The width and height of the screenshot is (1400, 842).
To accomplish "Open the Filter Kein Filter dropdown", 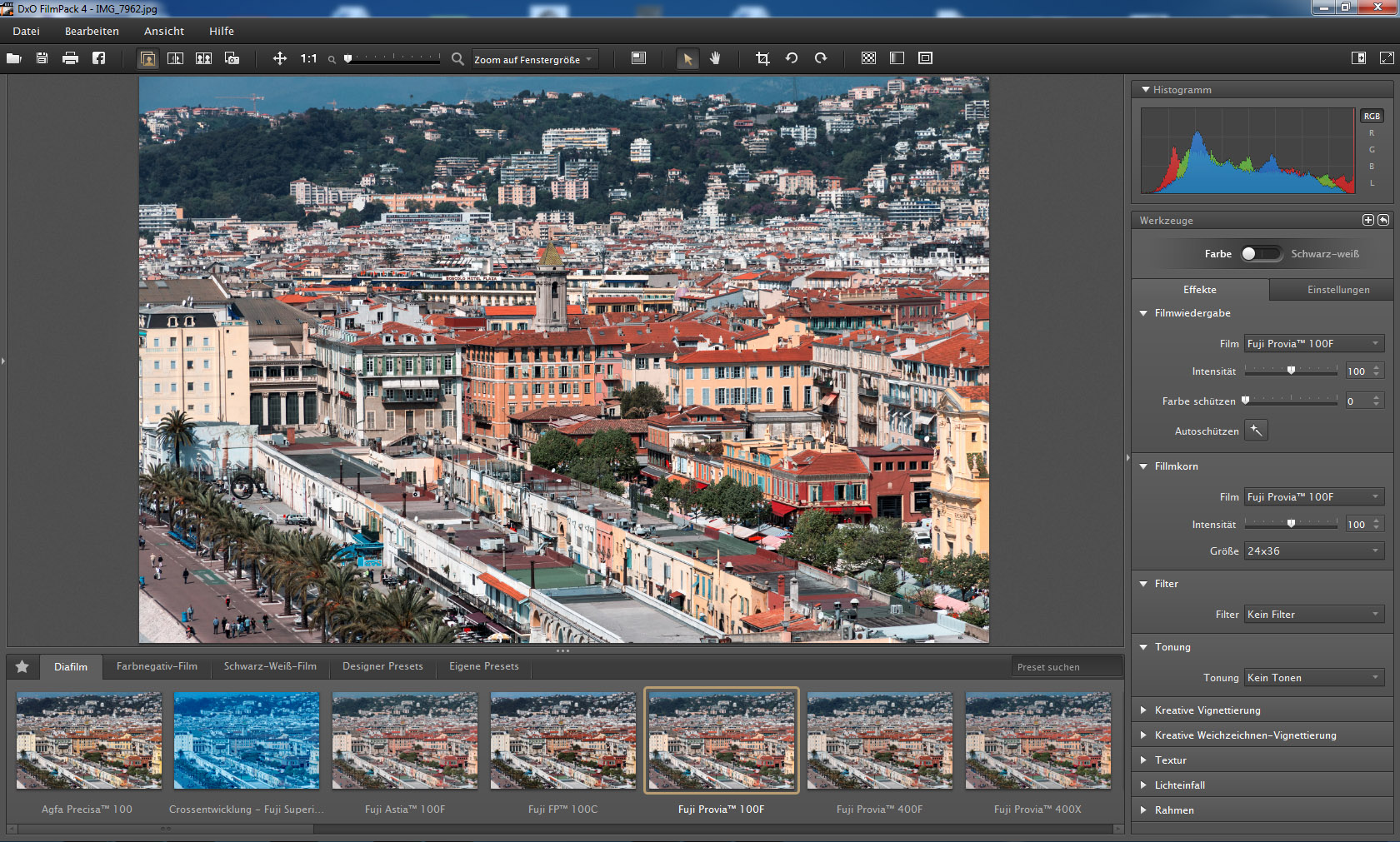I will click(1314, 614).
